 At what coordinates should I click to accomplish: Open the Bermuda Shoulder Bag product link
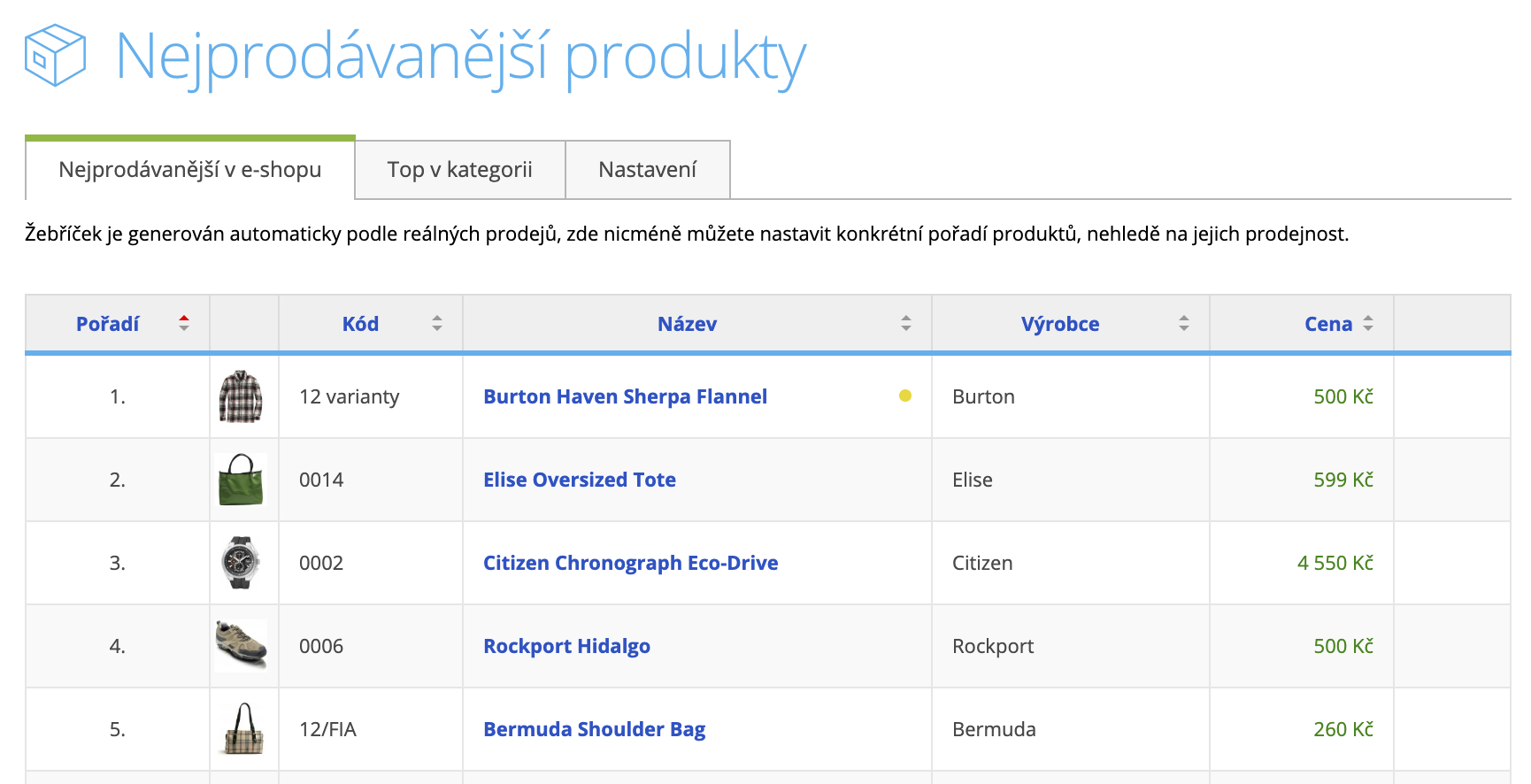coord(594,729)
